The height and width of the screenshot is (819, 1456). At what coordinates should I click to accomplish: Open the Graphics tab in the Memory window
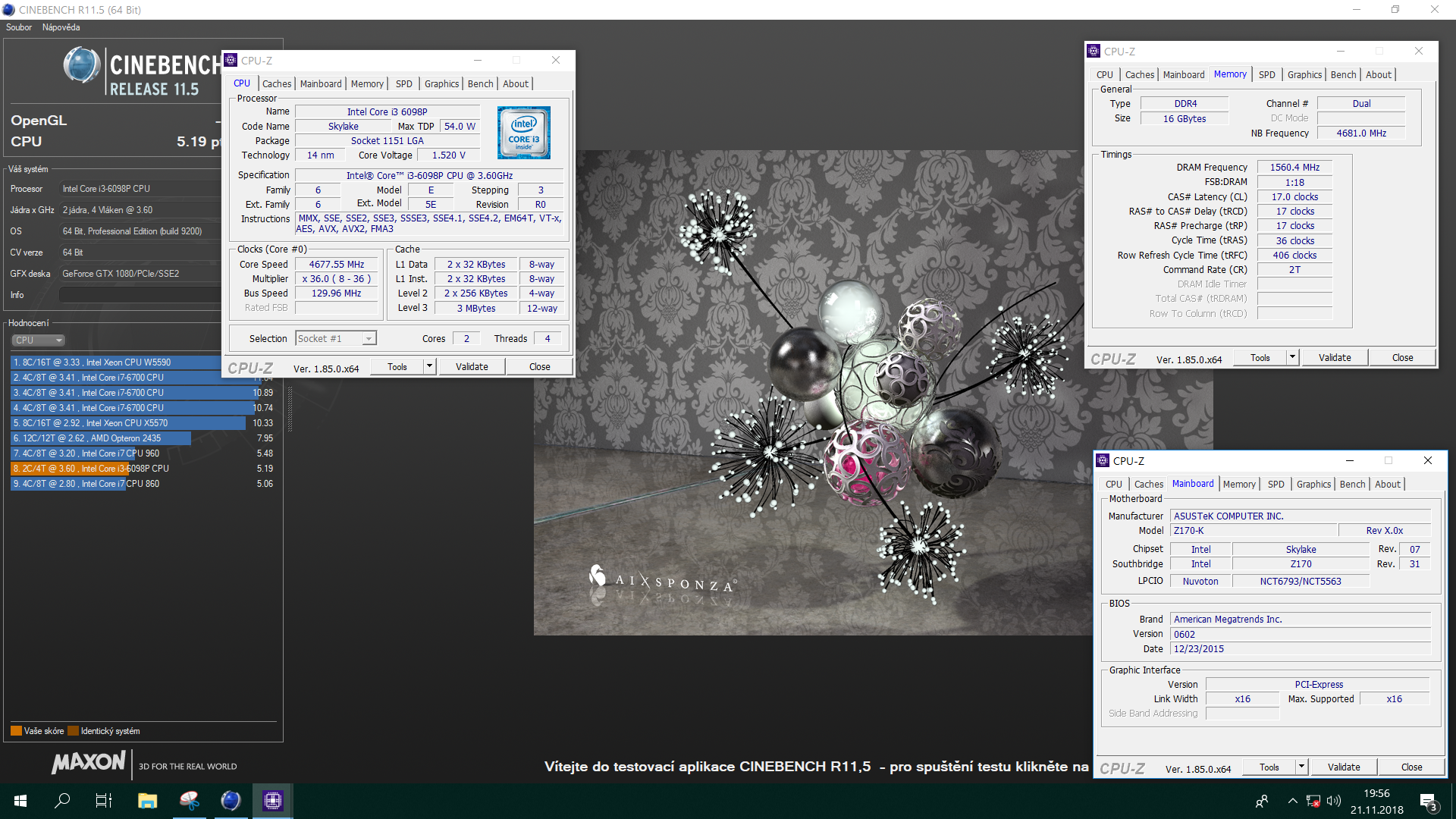click(1304, 75)
